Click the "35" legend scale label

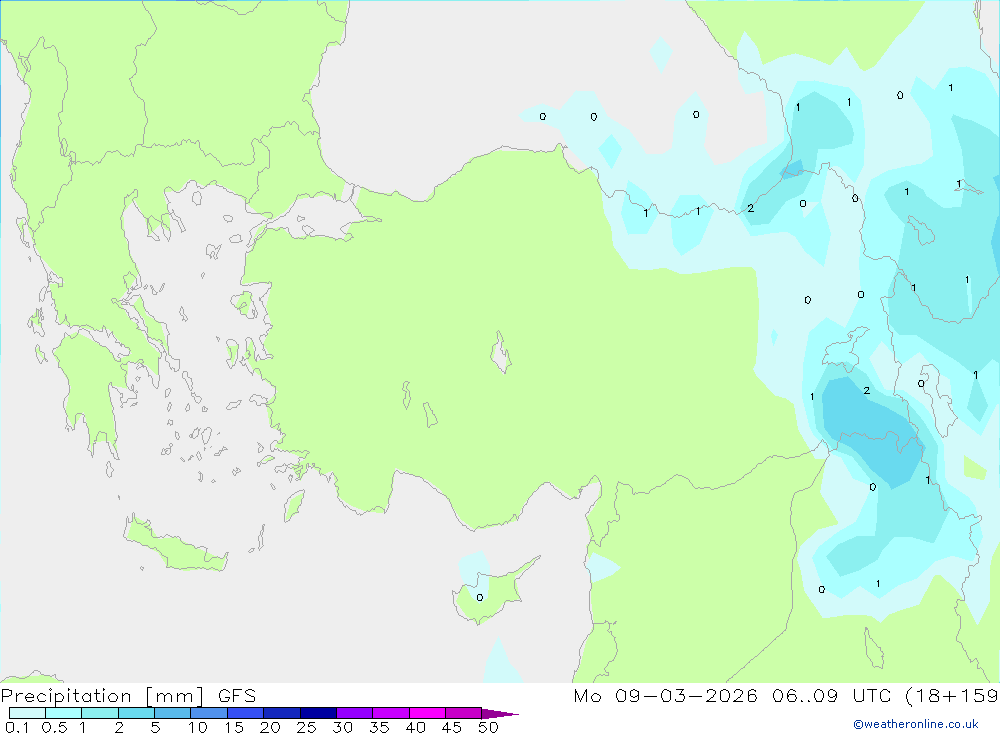[x=379, y=727]
